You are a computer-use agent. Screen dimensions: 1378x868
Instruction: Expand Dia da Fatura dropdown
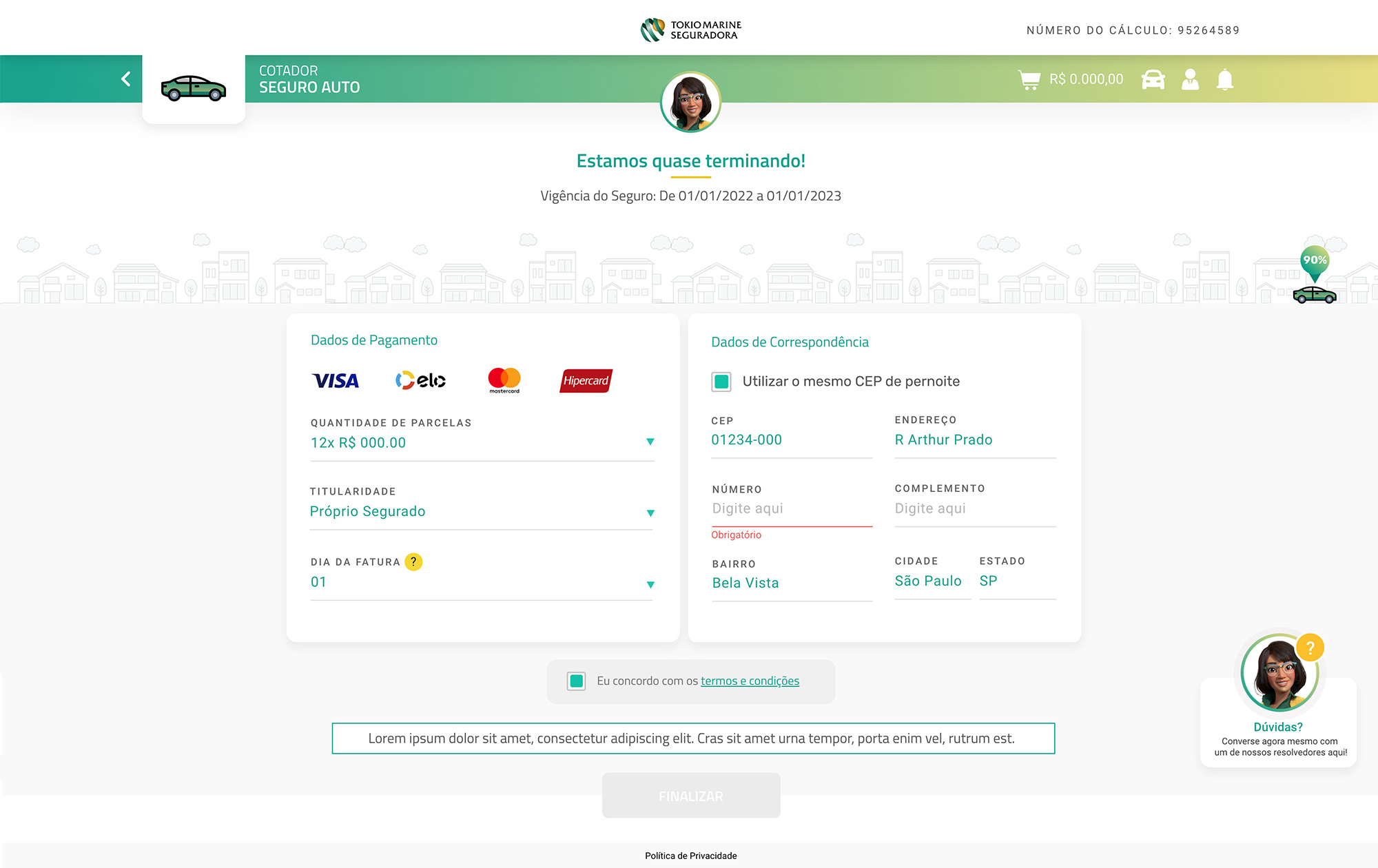tap(650, 585)
